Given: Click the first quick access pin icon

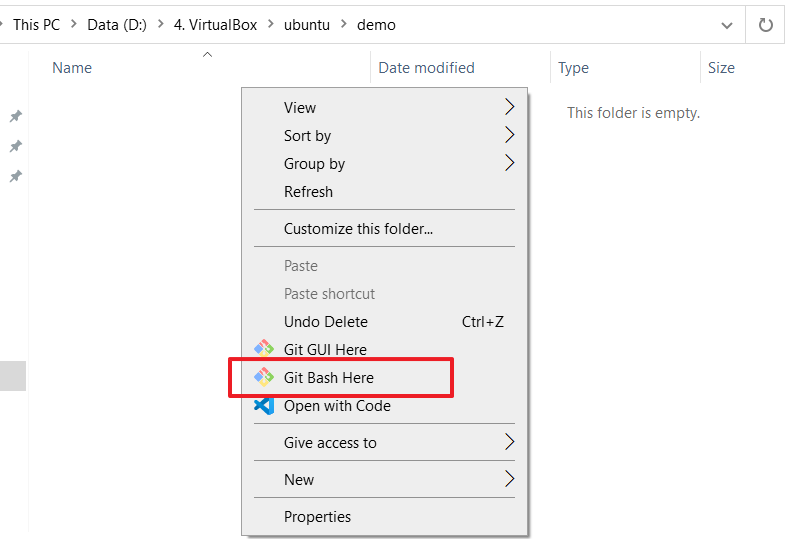Looking at the screenshot, I should [15, 116].
